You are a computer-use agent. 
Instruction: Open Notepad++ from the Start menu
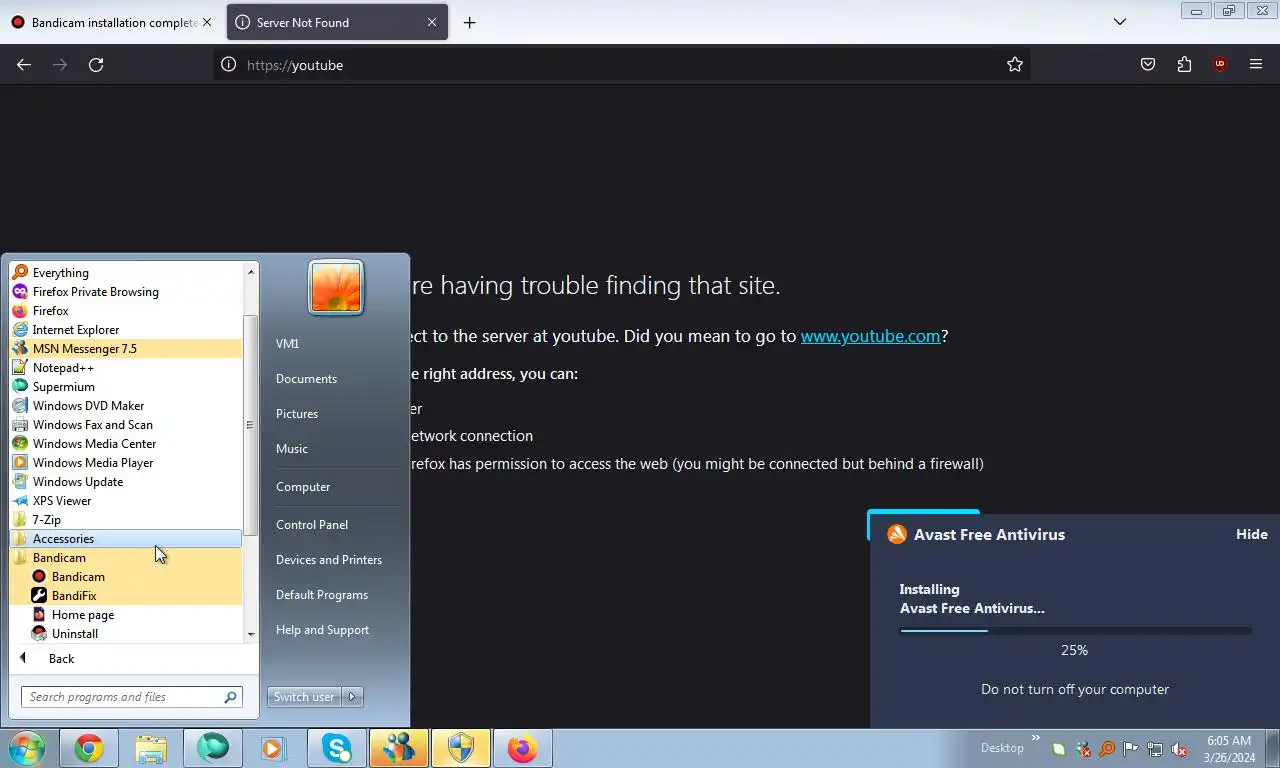coord(125,368)
